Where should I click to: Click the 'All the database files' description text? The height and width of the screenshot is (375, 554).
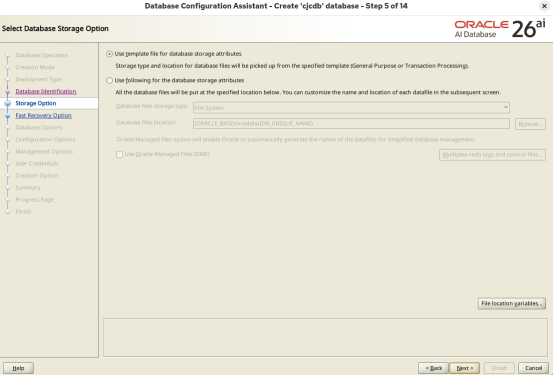[x=308, y=92]
